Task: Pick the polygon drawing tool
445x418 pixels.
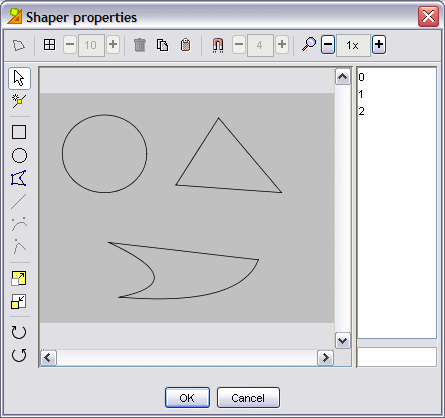Action: click(x=19, y=178)
